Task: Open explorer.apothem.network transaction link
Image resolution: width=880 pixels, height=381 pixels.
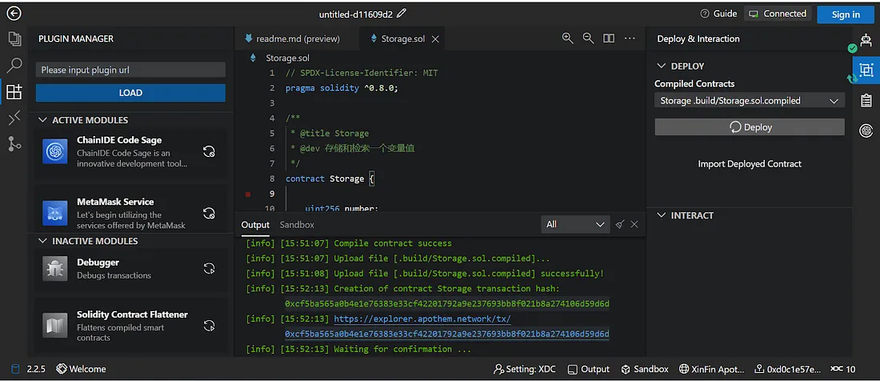Action: point(423,319)
